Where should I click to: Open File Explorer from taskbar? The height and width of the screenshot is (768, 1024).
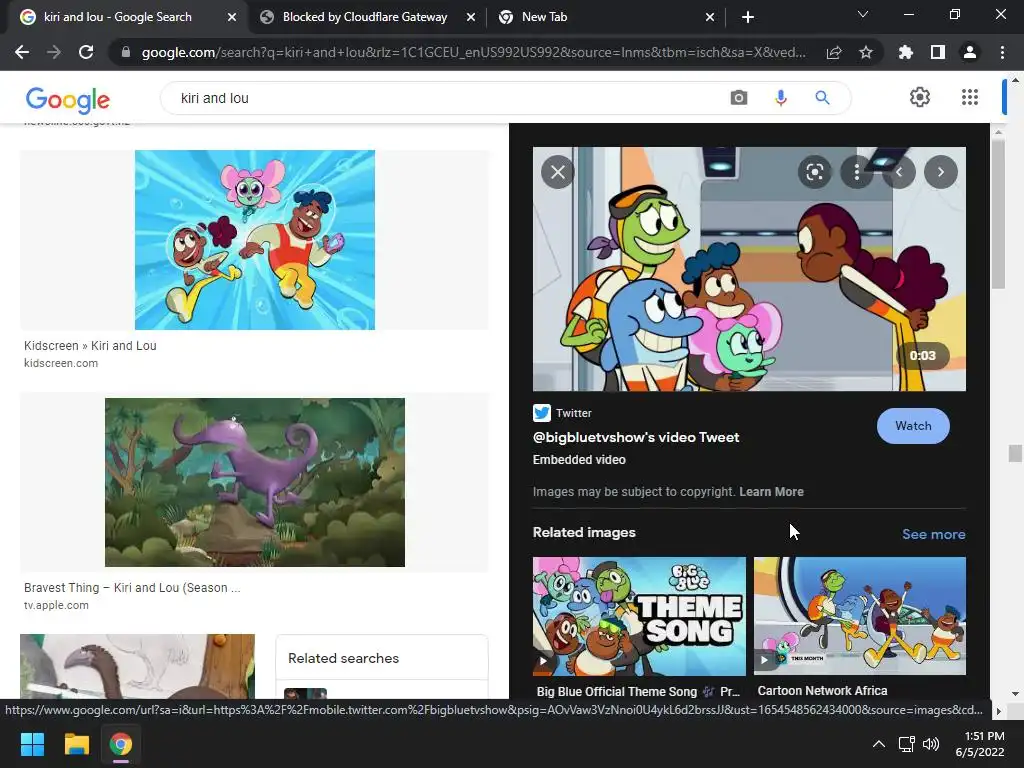(76, 744)
